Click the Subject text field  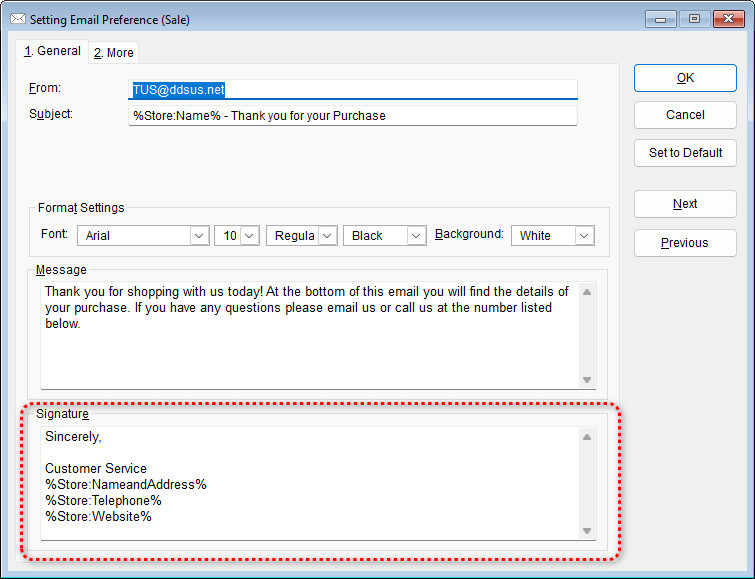pyautogui.click(x=352, y=115)
